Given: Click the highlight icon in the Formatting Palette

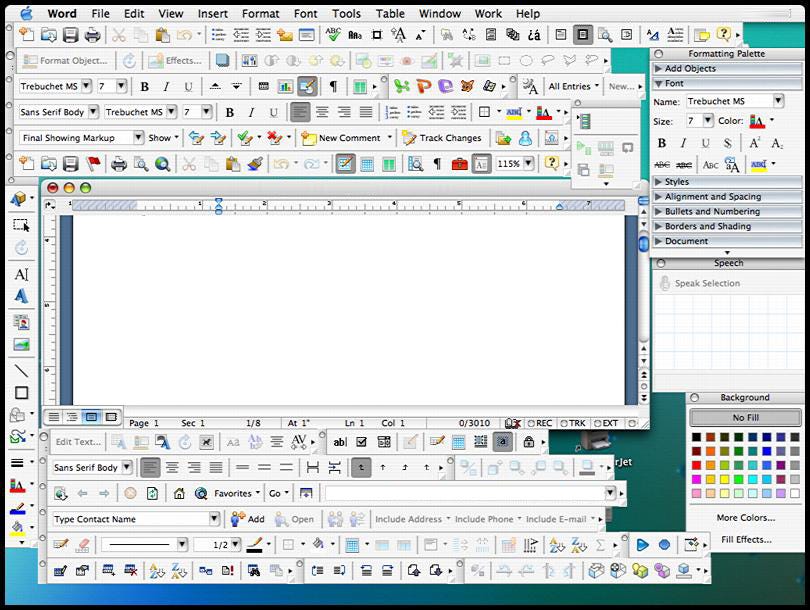Looking at the screenshot, I should (x=759, y=164).
